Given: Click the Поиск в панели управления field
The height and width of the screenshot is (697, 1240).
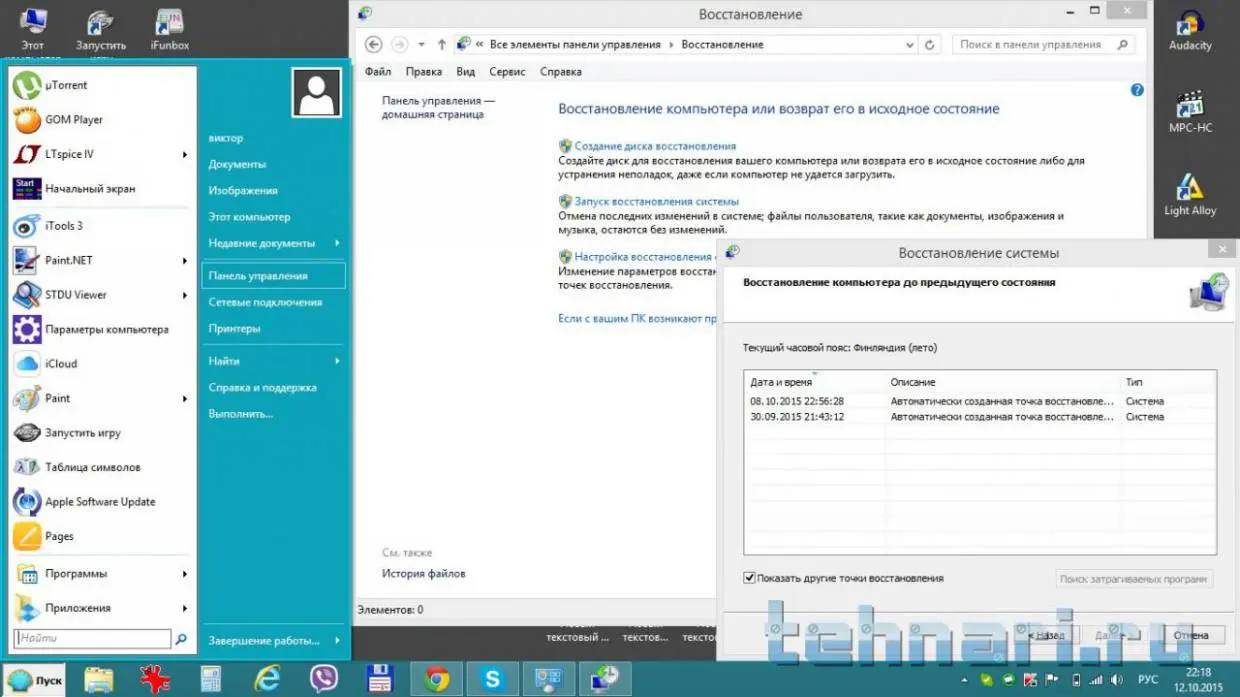Looking at the screenshot, I should coord(1044,44).
